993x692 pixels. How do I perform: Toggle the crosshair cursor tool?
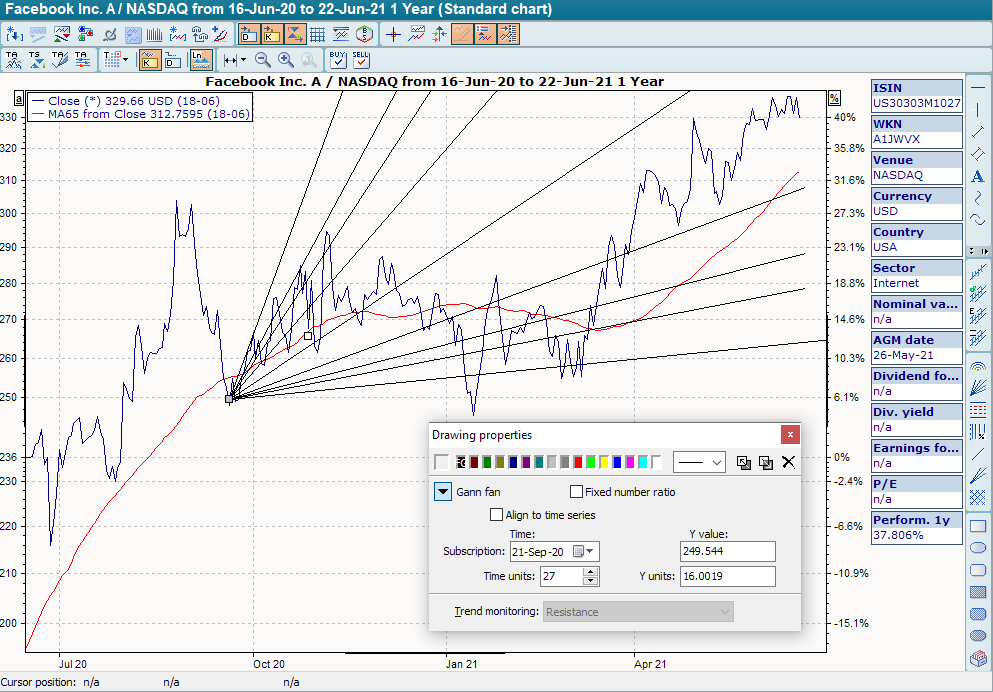(393, 34)
